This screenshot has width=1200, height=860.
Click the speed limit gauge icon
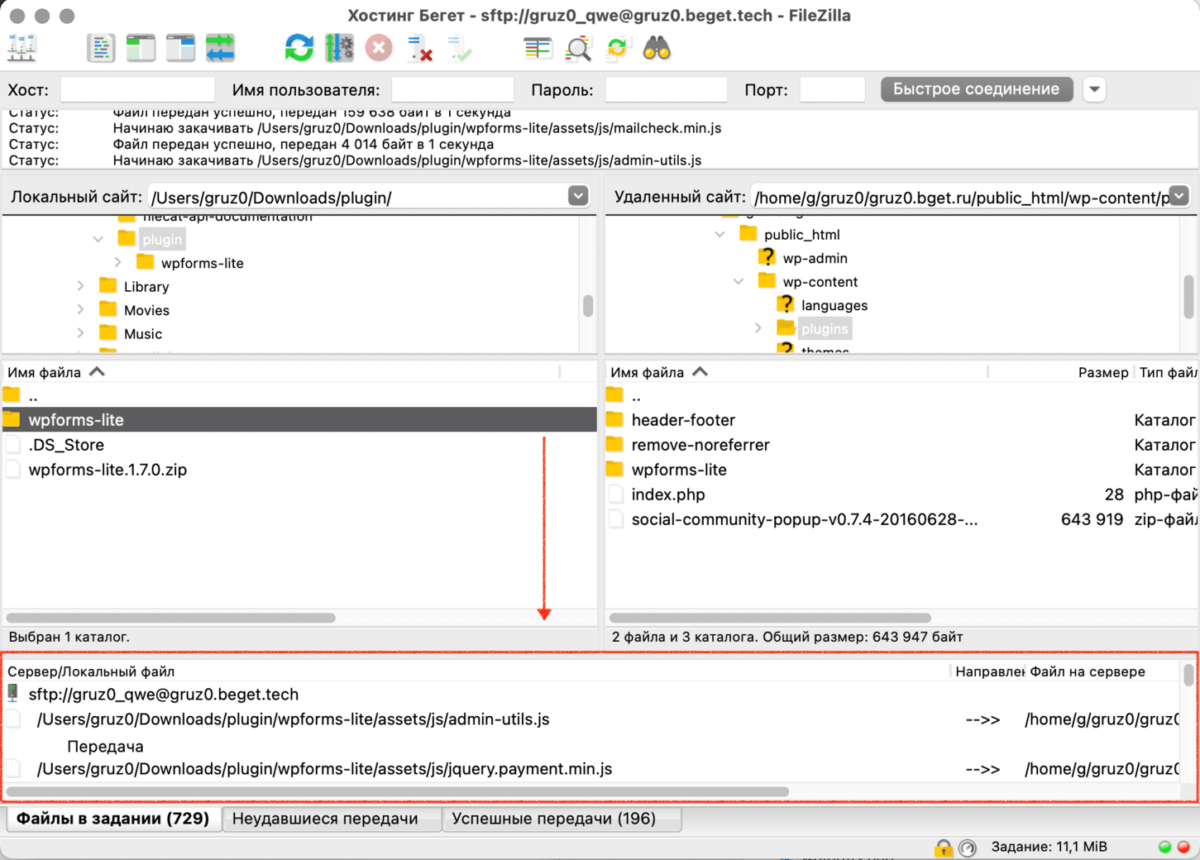967,848
